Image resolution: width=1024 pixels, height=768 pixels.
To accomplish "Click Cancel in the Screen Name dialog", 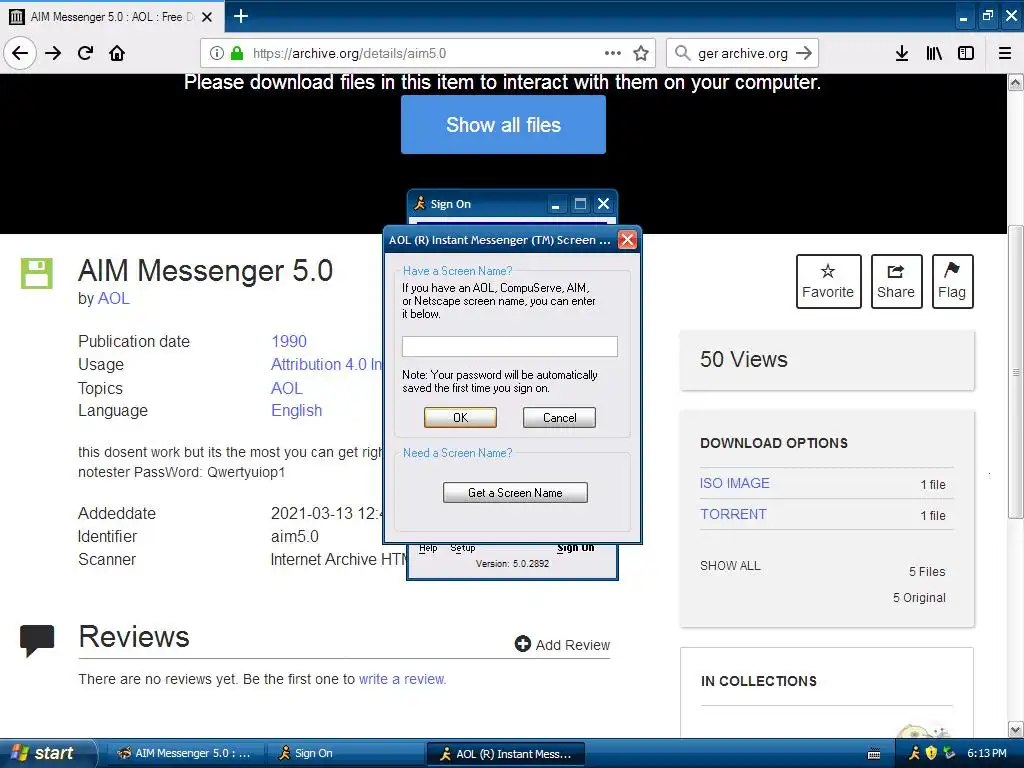I will pos(559,417).
